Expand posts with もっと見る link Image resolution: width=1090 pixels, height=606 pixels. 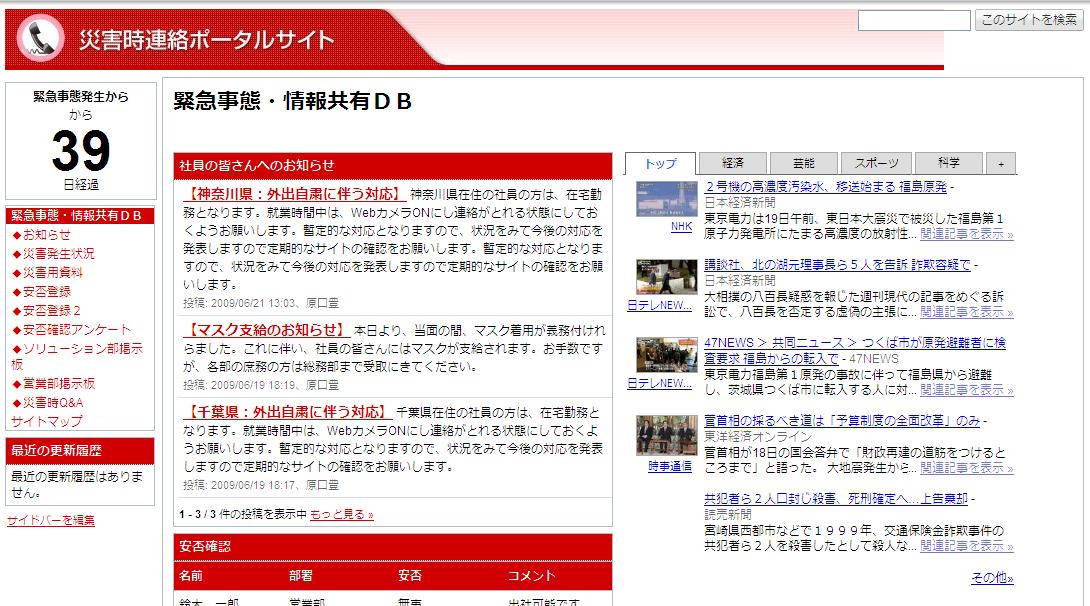[x=341, y=515]
